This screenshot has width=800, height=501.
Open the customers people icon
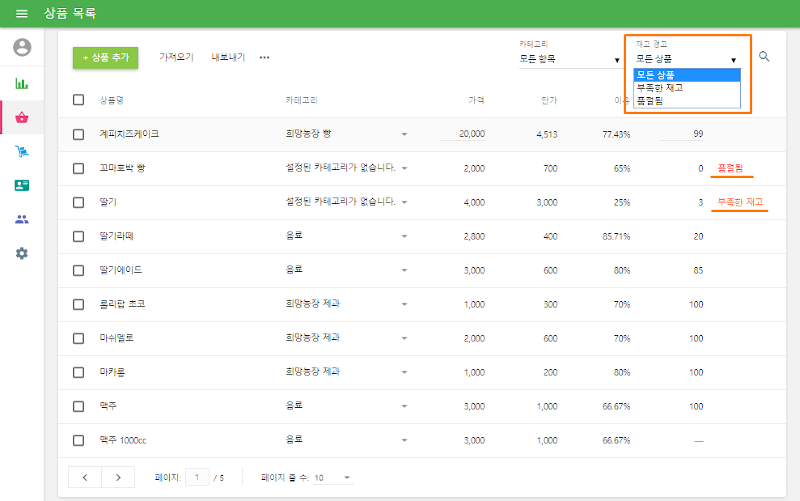22,219
